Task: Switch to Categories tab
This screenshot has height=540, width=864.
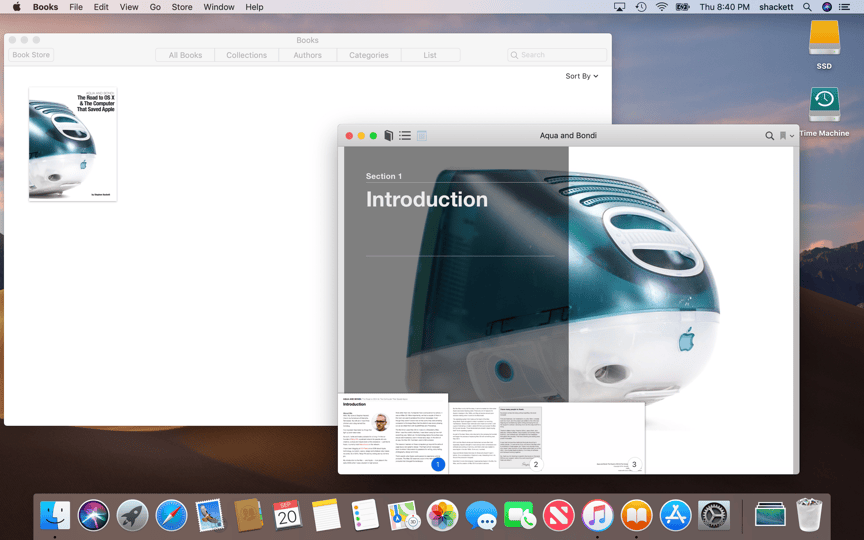Action: (369, 55)
